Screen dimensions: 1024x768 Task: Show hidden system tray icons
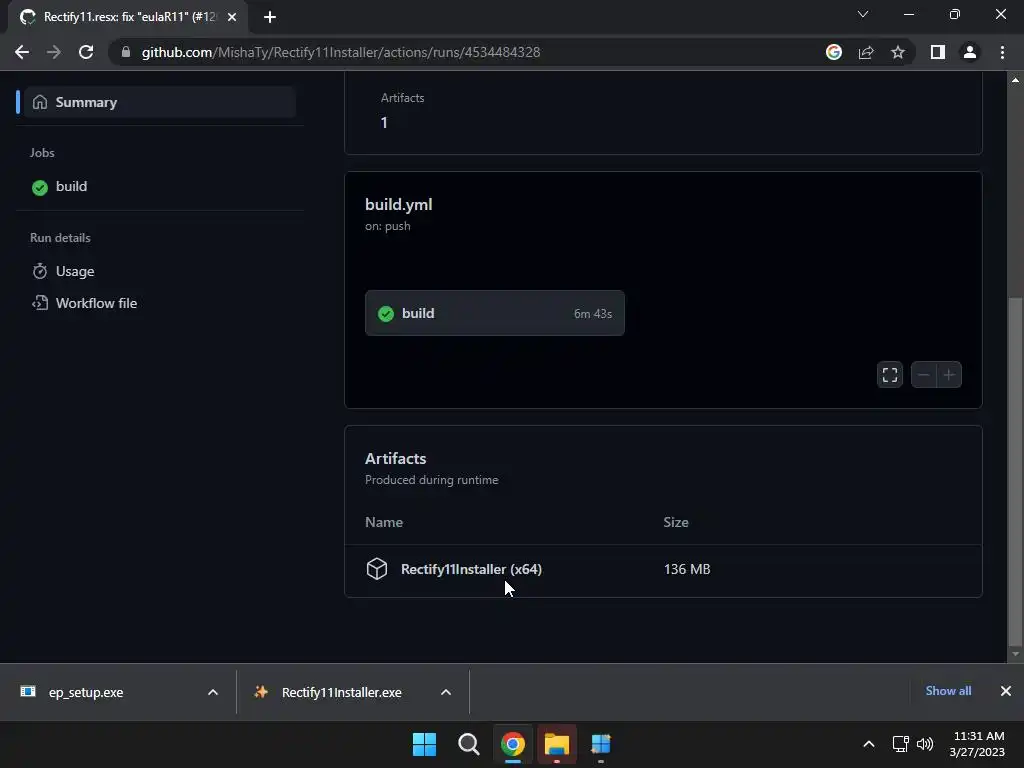coord(869,744)
